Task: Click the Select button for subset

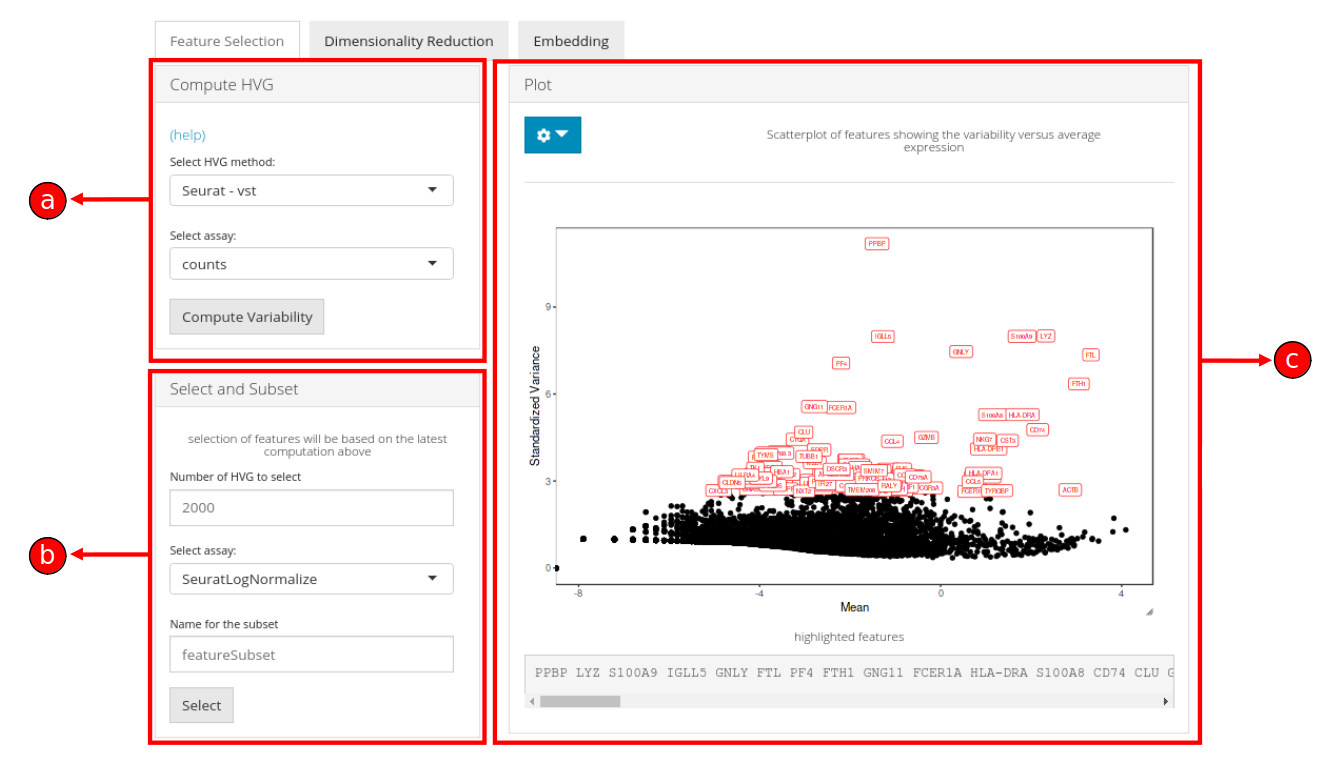Action: click(201, 705)
